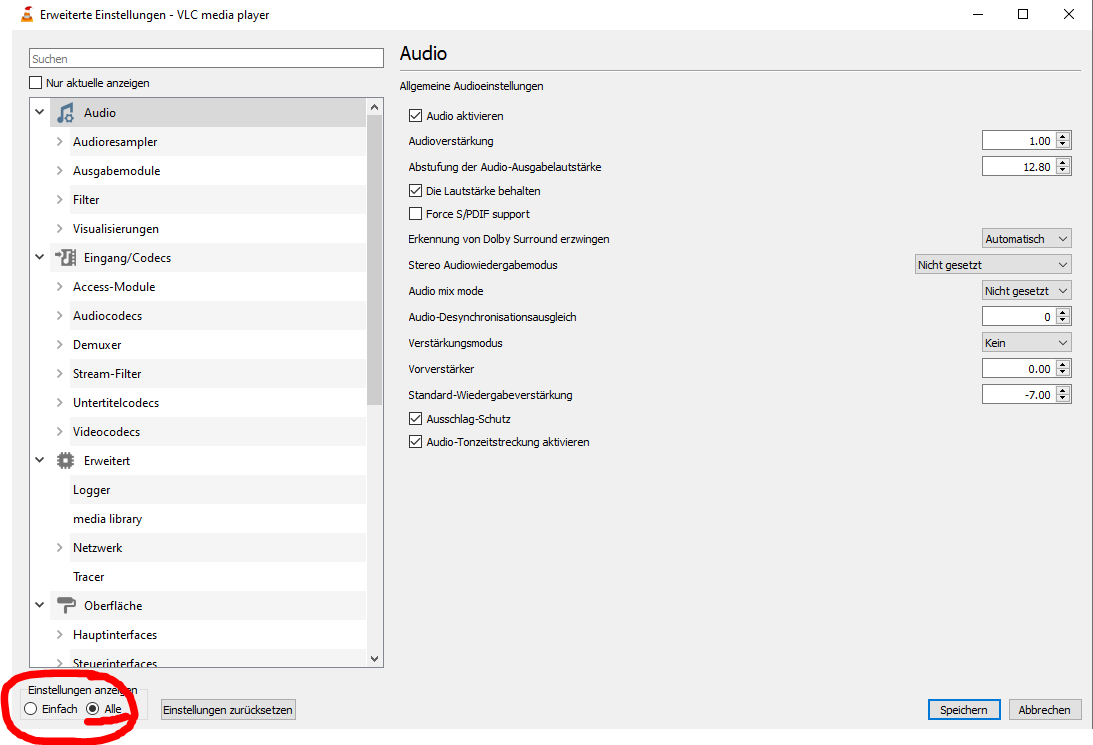Click the Eingang/Codecs category icon
Viewport: 1093px width, 745px height.
coord(66,258)
